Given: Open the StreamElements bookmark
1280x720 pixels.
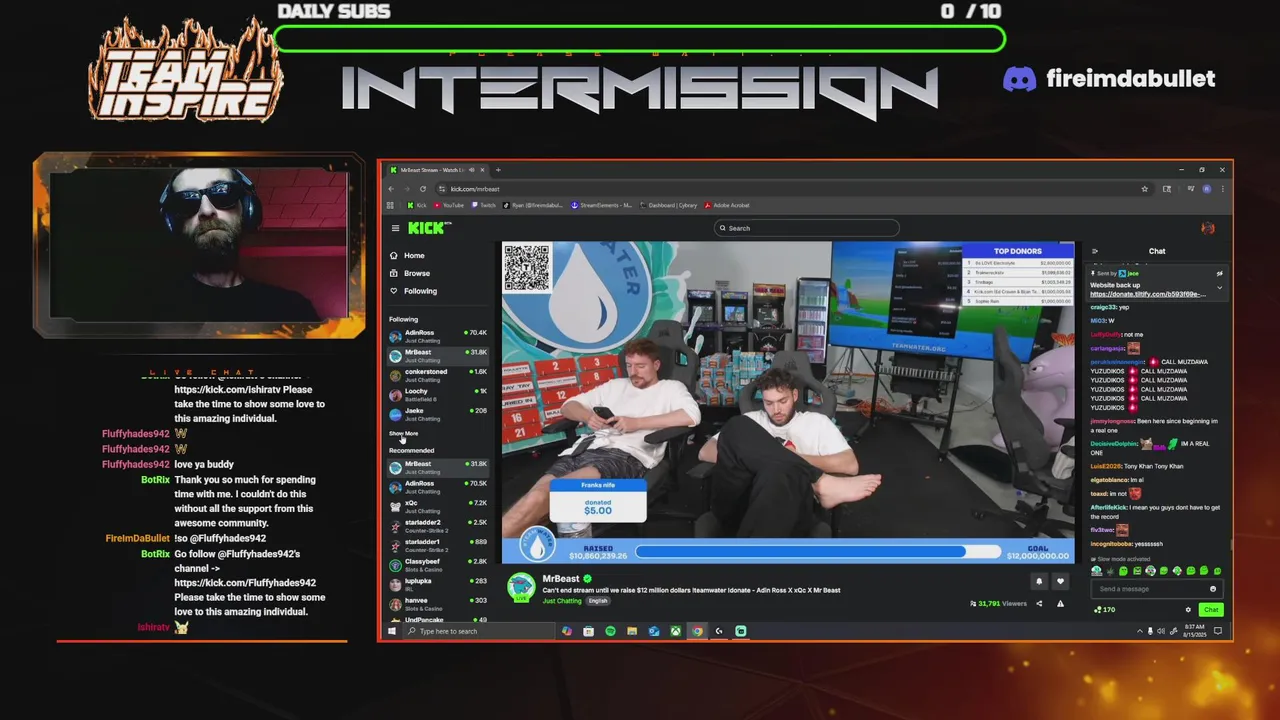Looking at the screenshot, I should 602,205.
